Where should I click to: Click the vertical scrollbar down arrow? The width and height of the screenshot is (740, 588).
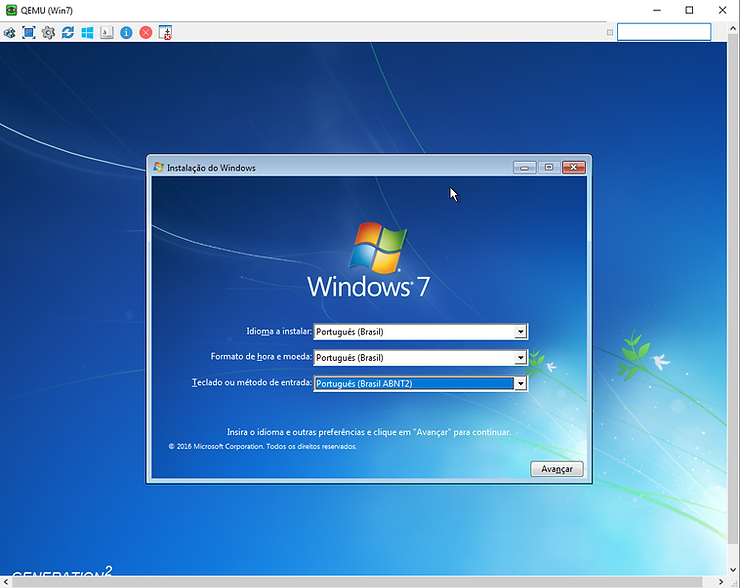733,570
